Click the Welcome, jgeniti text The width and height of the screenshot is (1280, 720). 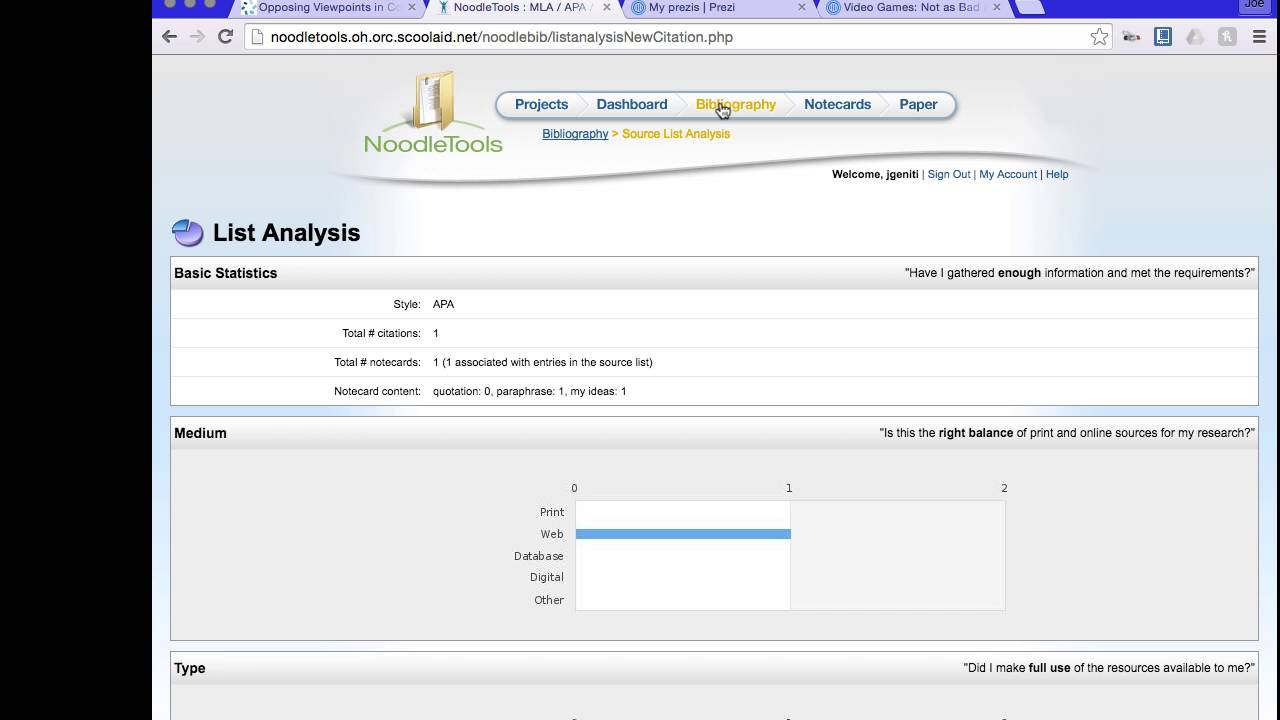coord(875,174)
